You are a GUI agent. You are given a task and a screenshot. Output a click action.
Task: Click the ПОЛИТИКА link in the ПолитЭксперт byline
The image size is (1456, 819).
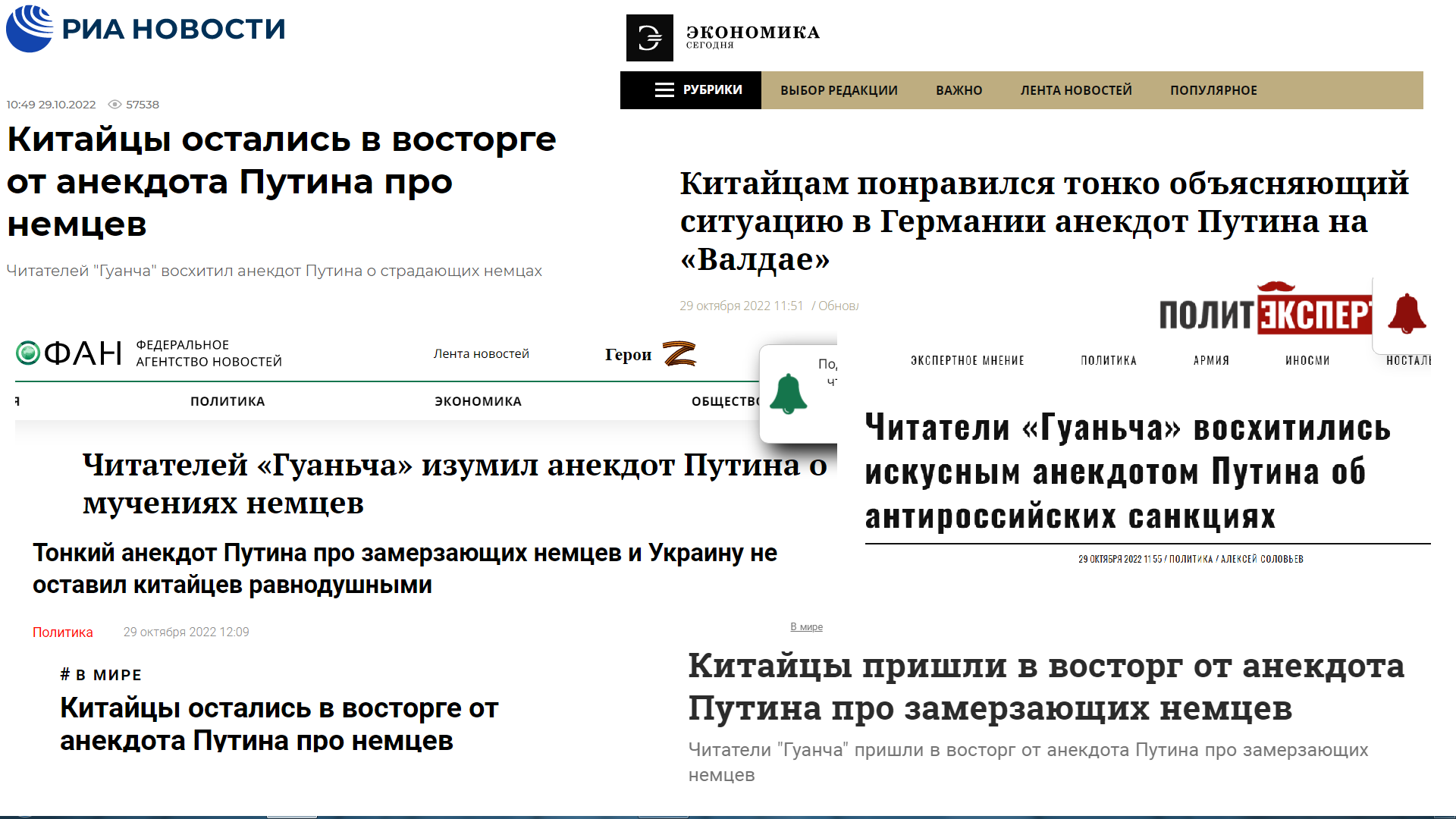1191,559
